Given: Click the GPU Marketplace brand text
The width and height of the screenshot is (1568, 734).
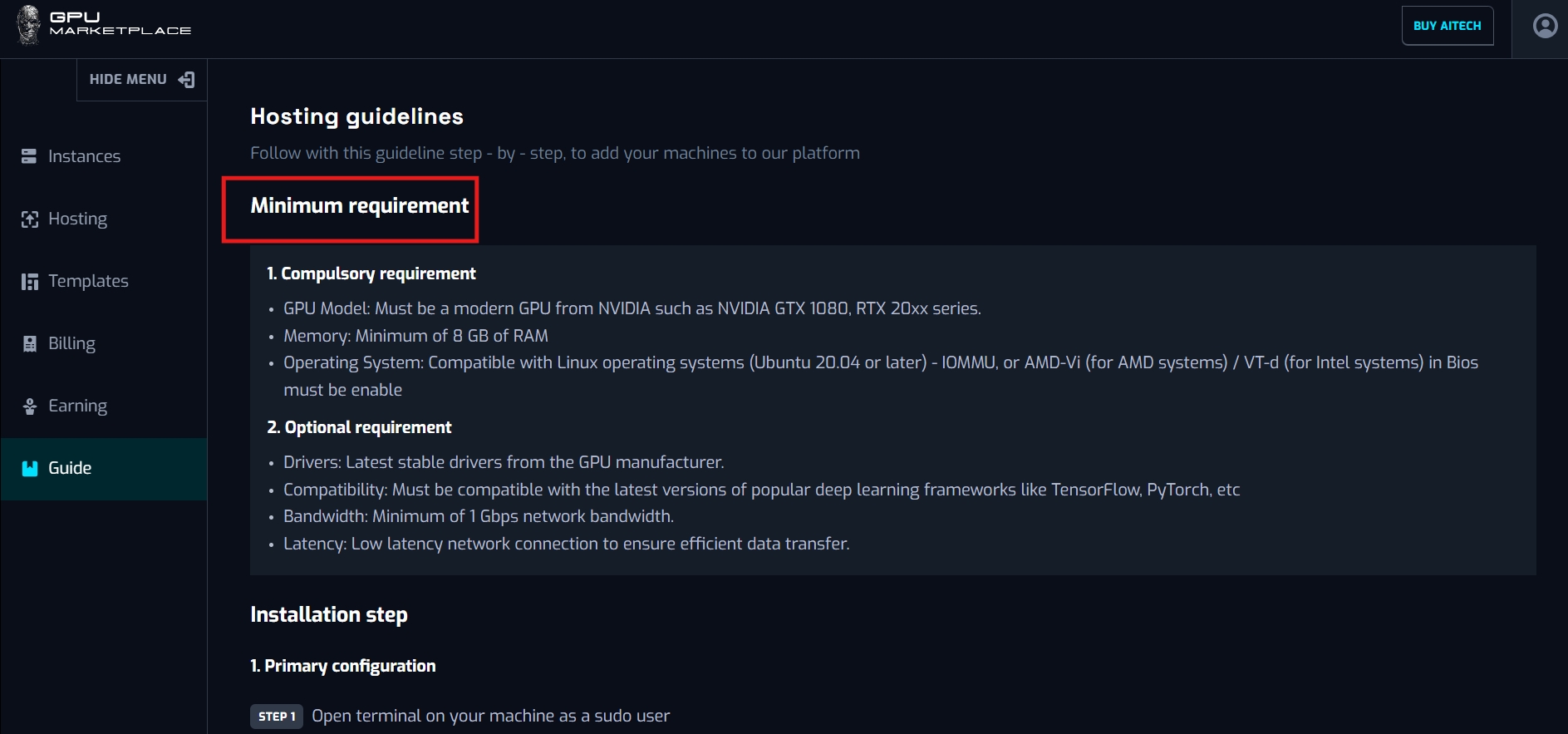Looking at the screenshot, I should pyautogui.click(x=120, y=23).
